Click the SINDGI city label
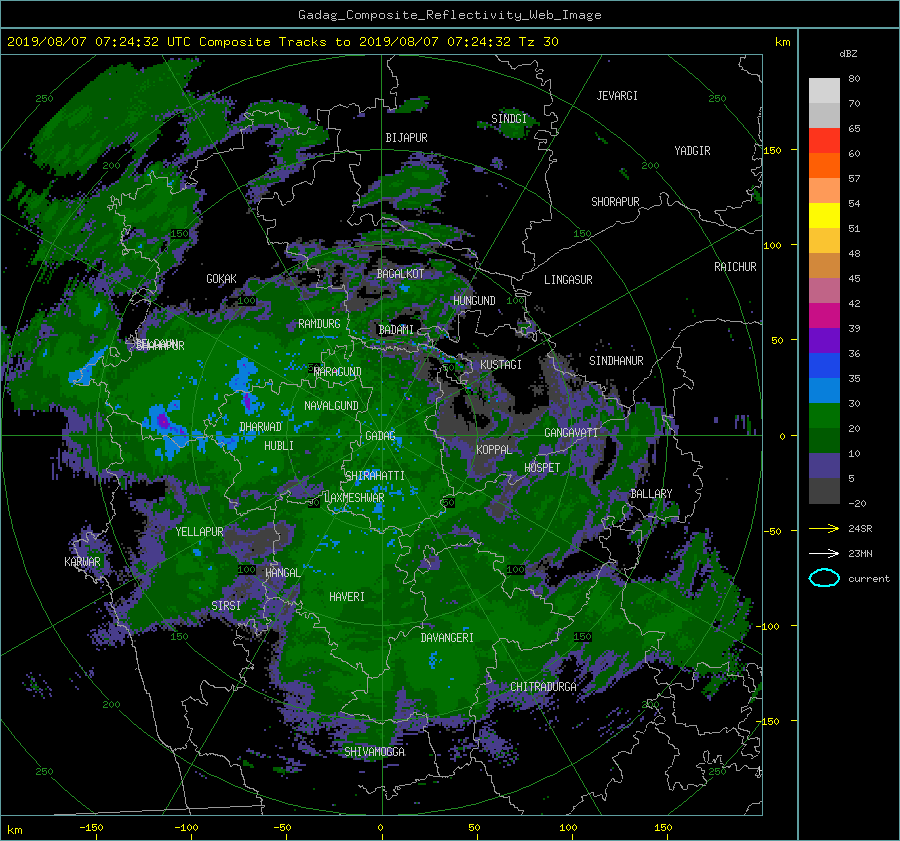This screenshot has width=900, height=841. tap(509, 119)
